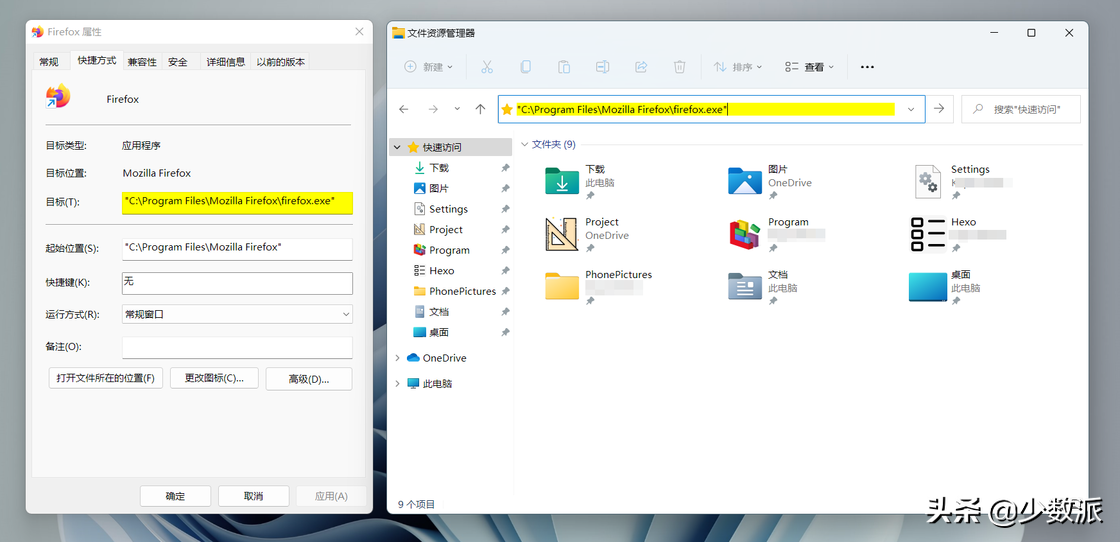Click the Rename icon in toolbar
Viewport: 1120px width, 542px height.
[602, 67]
